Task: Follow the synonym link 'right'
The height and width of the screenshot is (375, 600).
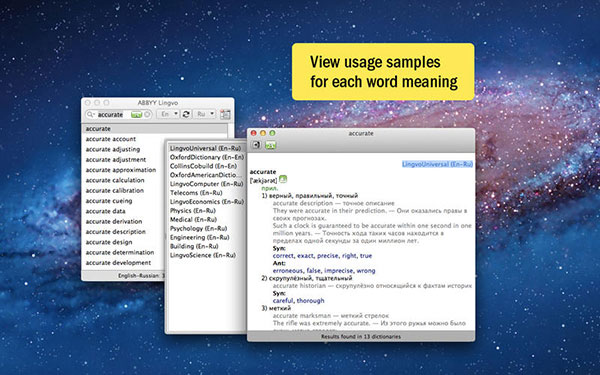Action: pos(349,256)
